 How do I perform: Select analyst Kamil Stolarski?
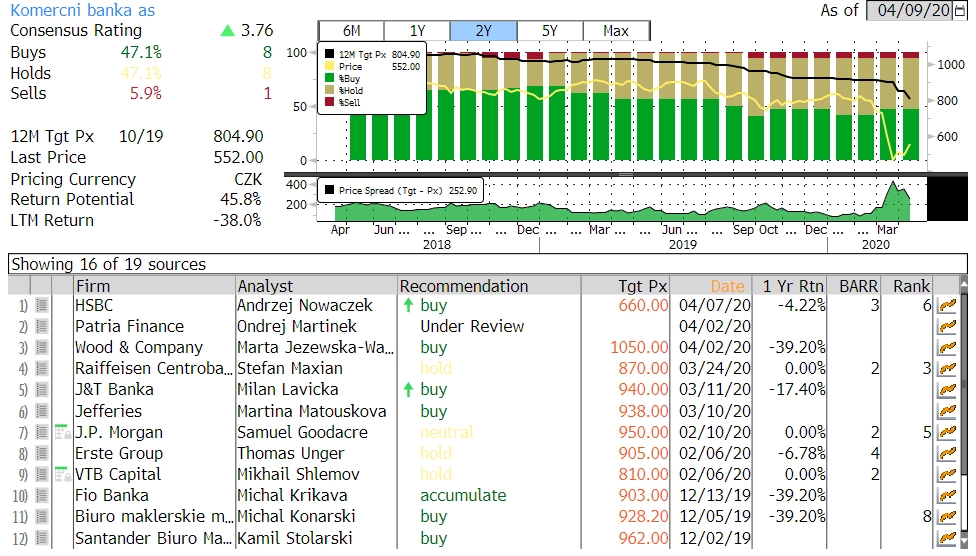(x=294, y=538)
